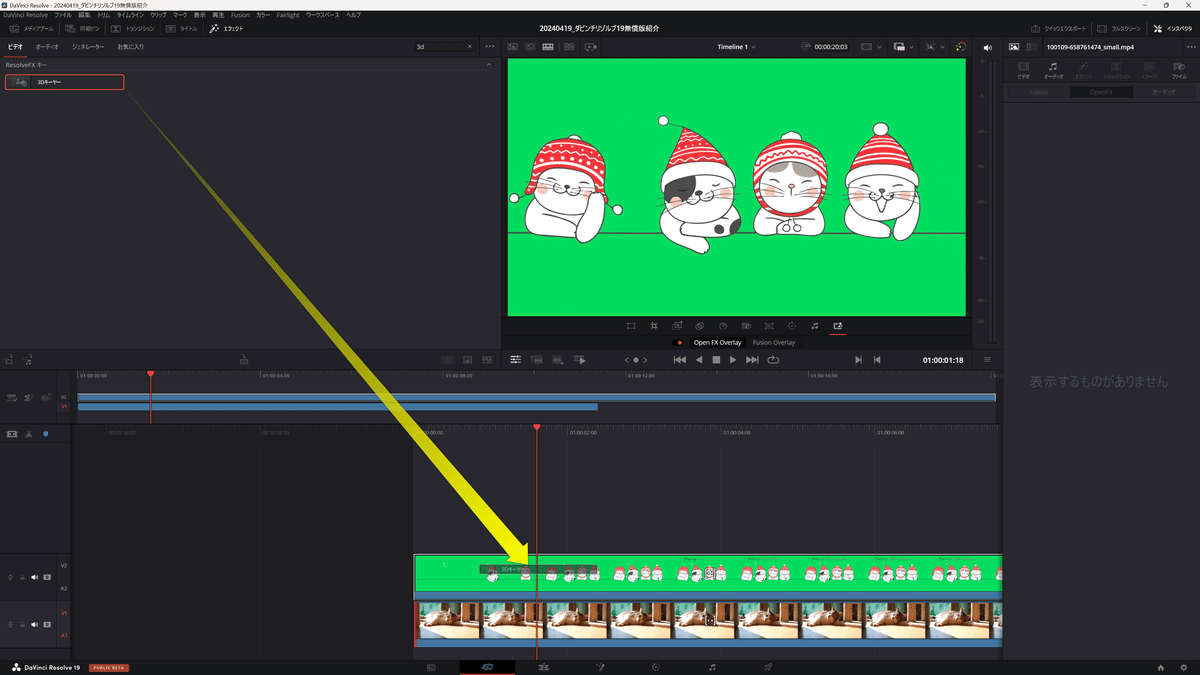The width and height of the screenshot is (1200, 675).
Task: Select the Dynamic Zoom tool
Action: coord(677,326)
